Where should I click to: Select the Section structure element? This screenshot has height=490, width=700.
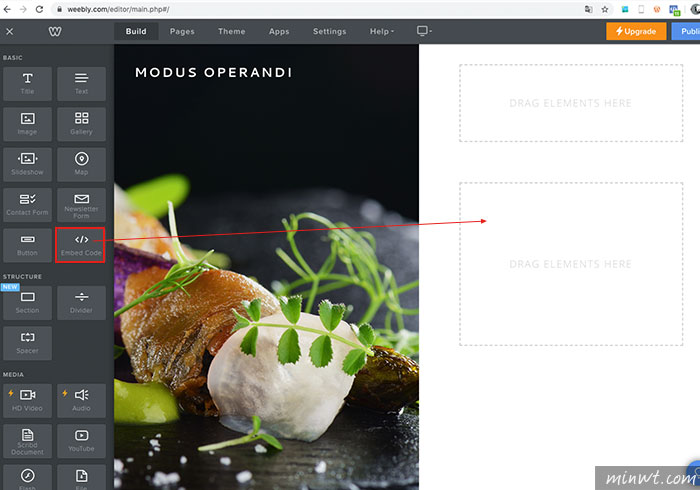(x=27, y=303)
